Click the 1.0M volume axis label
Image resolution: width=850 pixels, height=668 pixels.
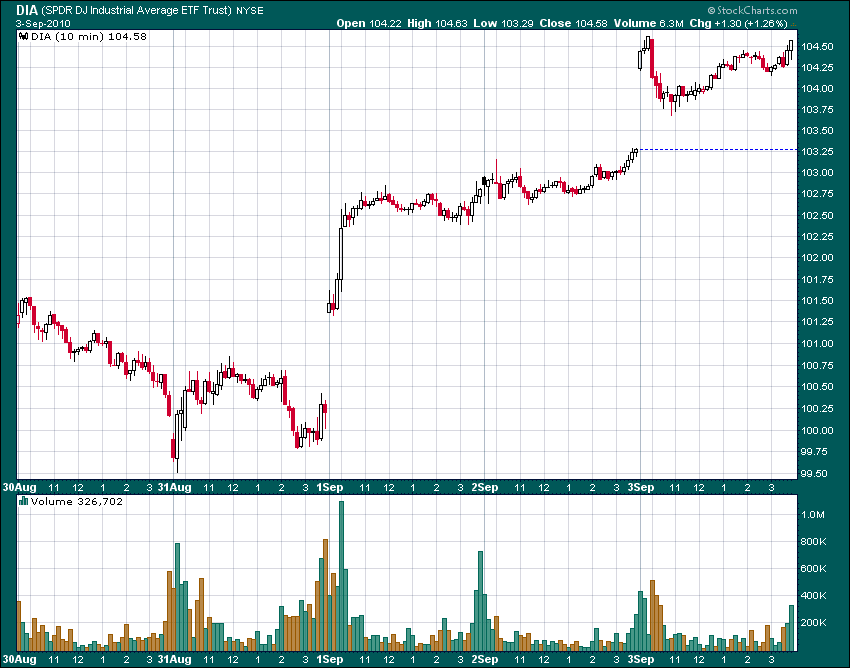coord(813,515)
